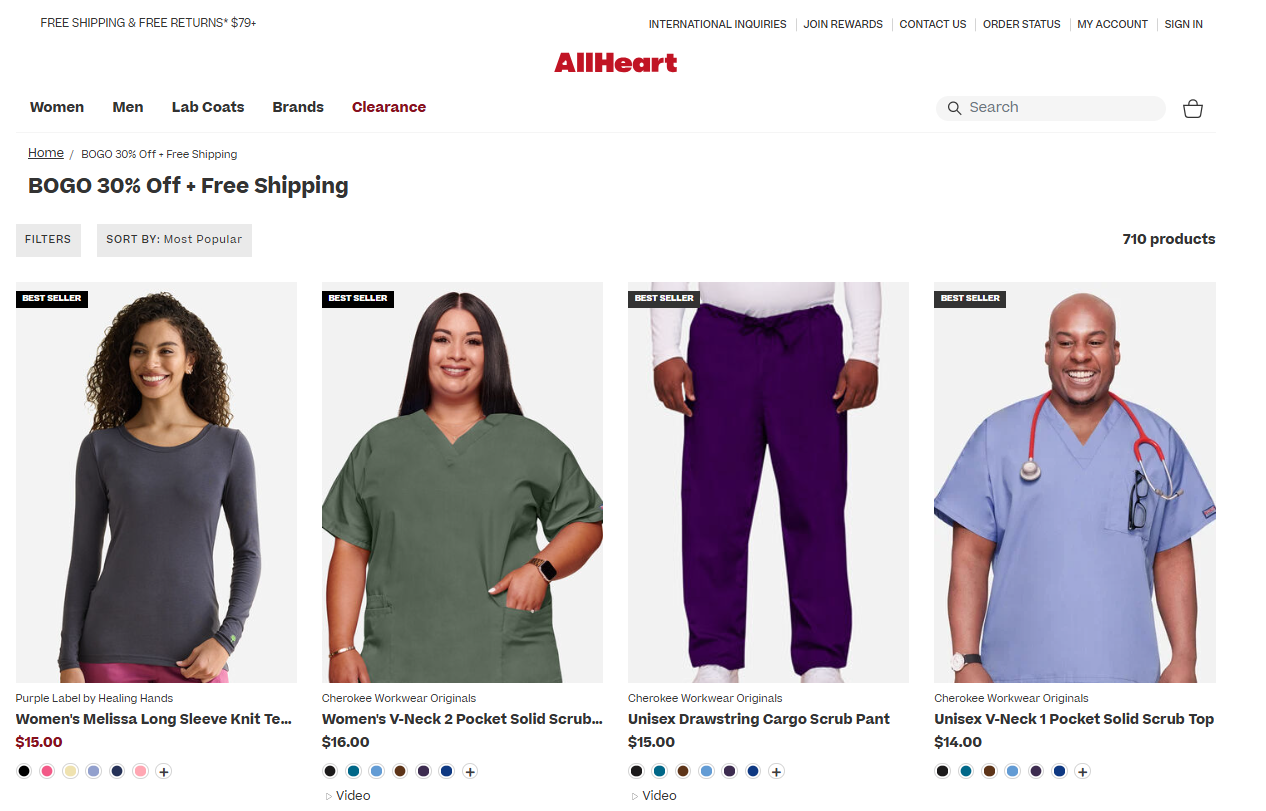This screenshot has height=811, width=1266.
Task: Select black swatch on Unisex V-Neck Scrub Top
Action: pos(942,771)
